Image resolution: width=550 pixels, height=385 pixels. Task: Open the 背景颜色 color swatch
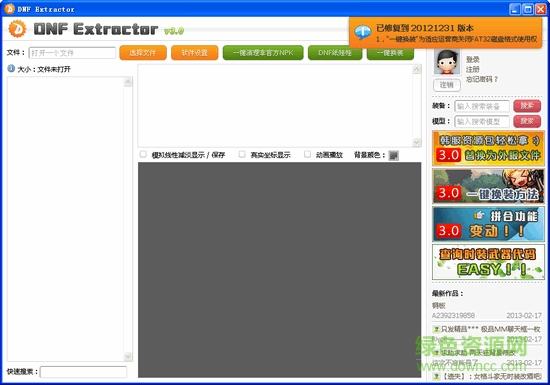point(394,155)
